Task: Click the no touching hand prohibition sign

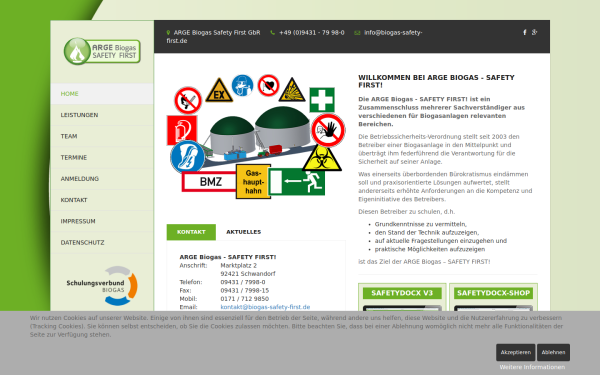Action: pyautogui.click(x=328, y=130)
